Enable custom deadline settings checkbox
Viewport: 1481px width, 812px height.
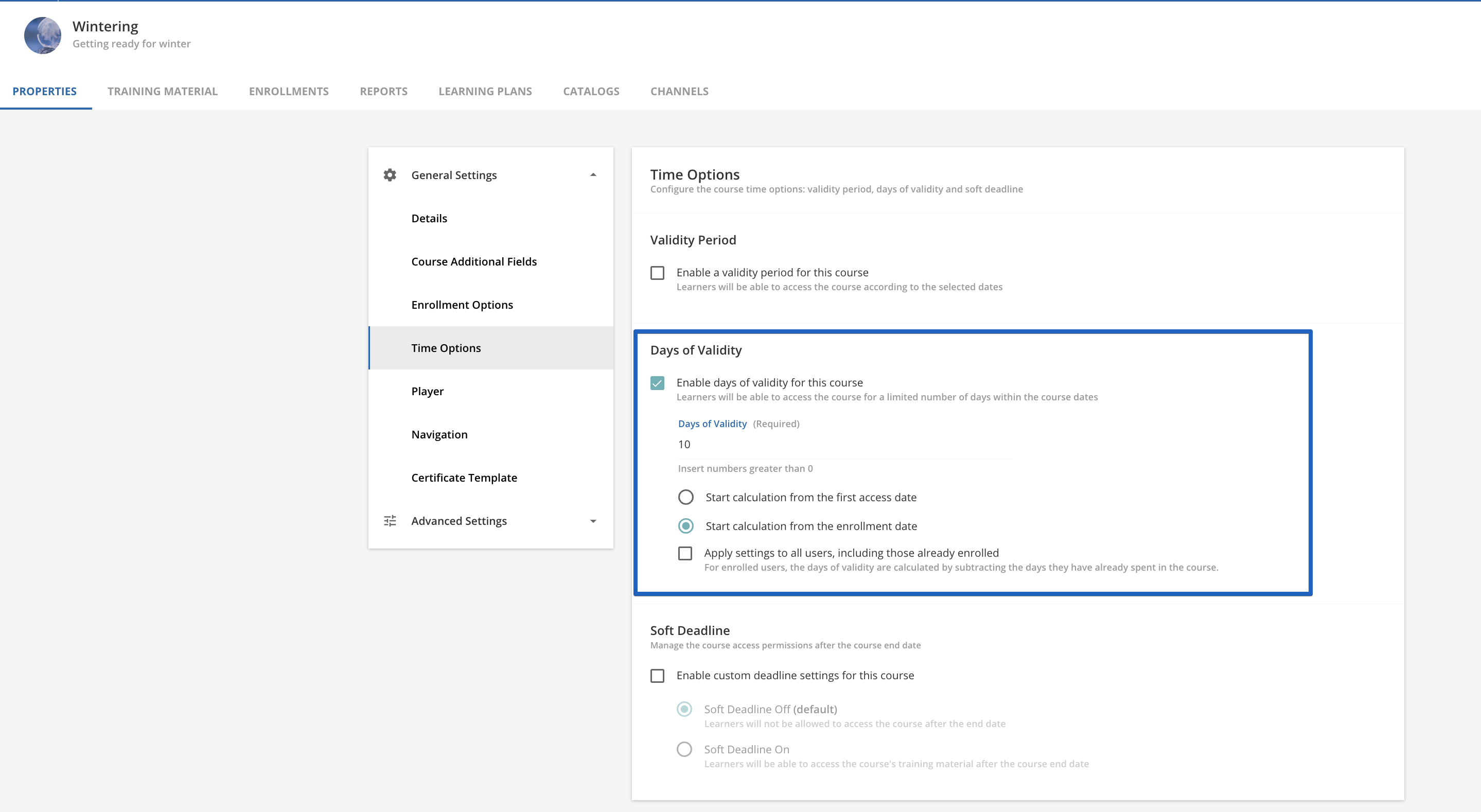pyautogui.click(x=657, y=676)
